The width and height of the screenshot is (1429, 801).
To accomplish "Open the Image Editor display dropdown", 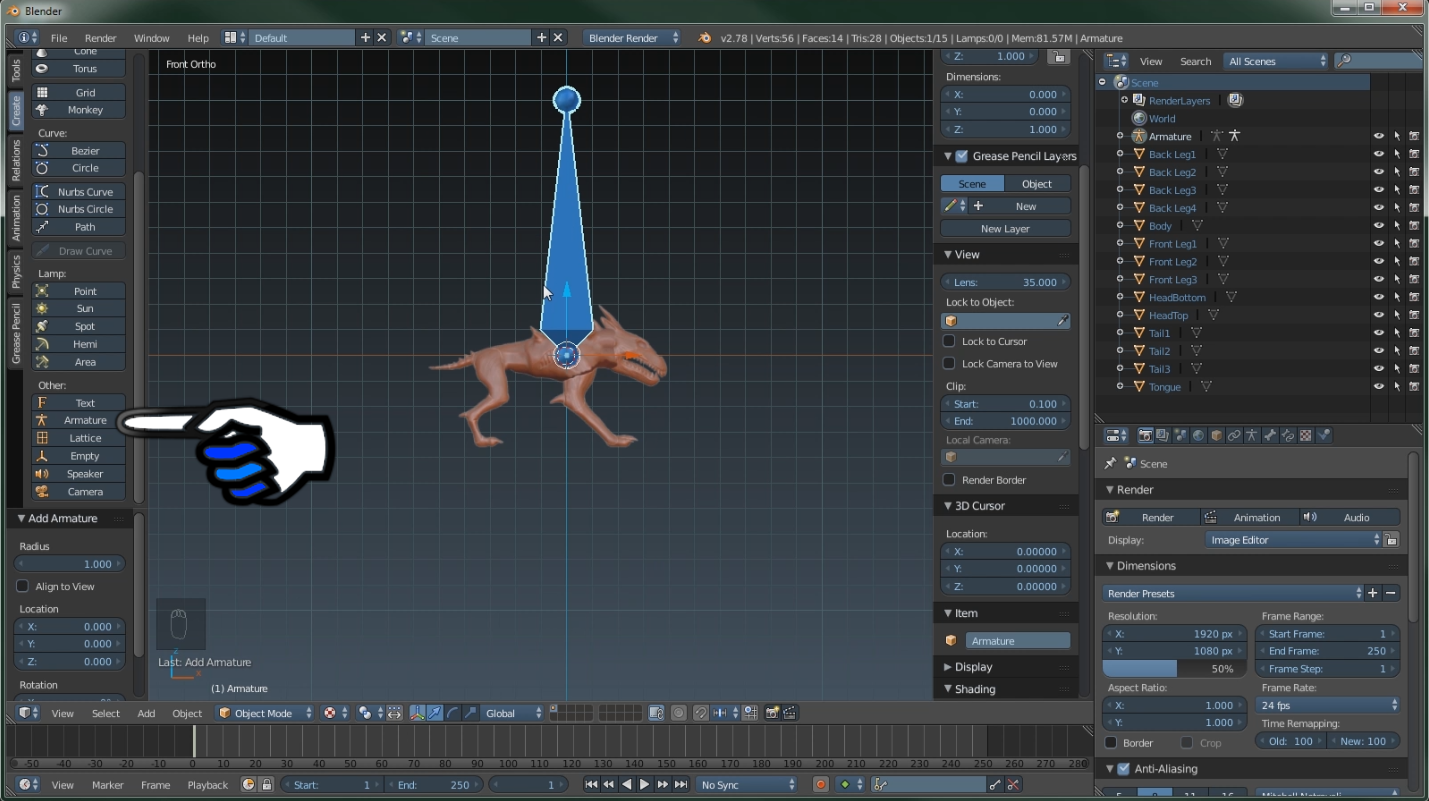I will [x=1293, y=540].
